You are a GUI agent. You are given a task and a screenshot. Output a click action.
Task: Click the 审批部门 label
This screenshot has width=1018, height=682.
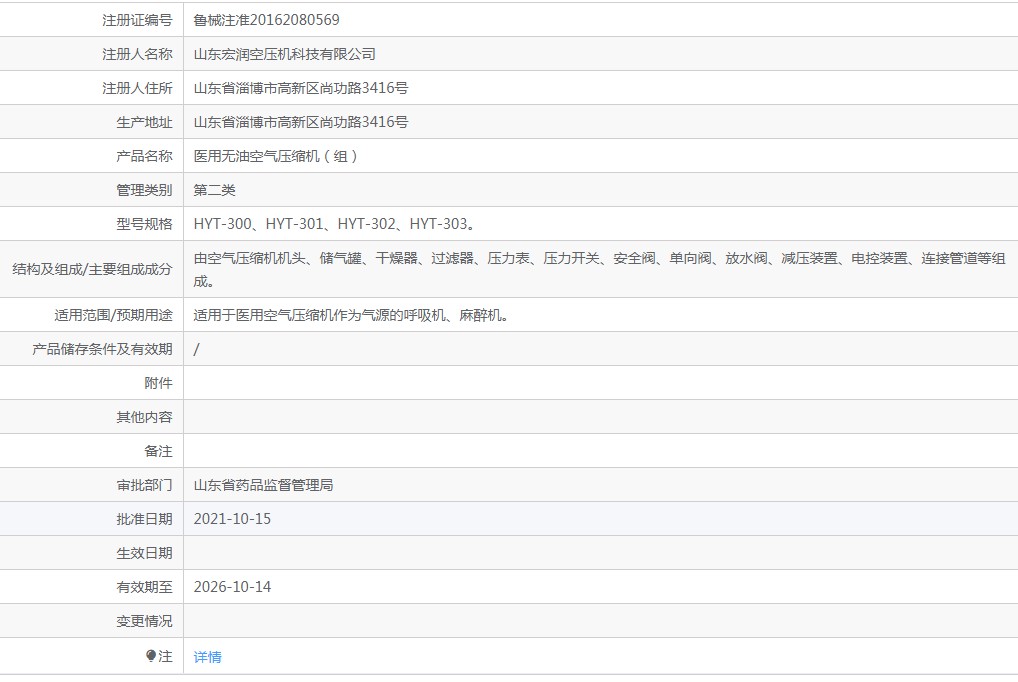[x=144, y=485]
